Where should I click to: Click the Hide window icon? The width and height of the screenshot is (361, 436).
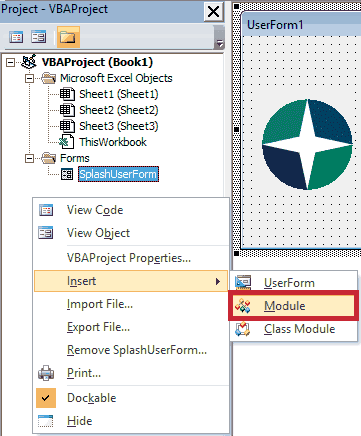(x=46, y=421)
